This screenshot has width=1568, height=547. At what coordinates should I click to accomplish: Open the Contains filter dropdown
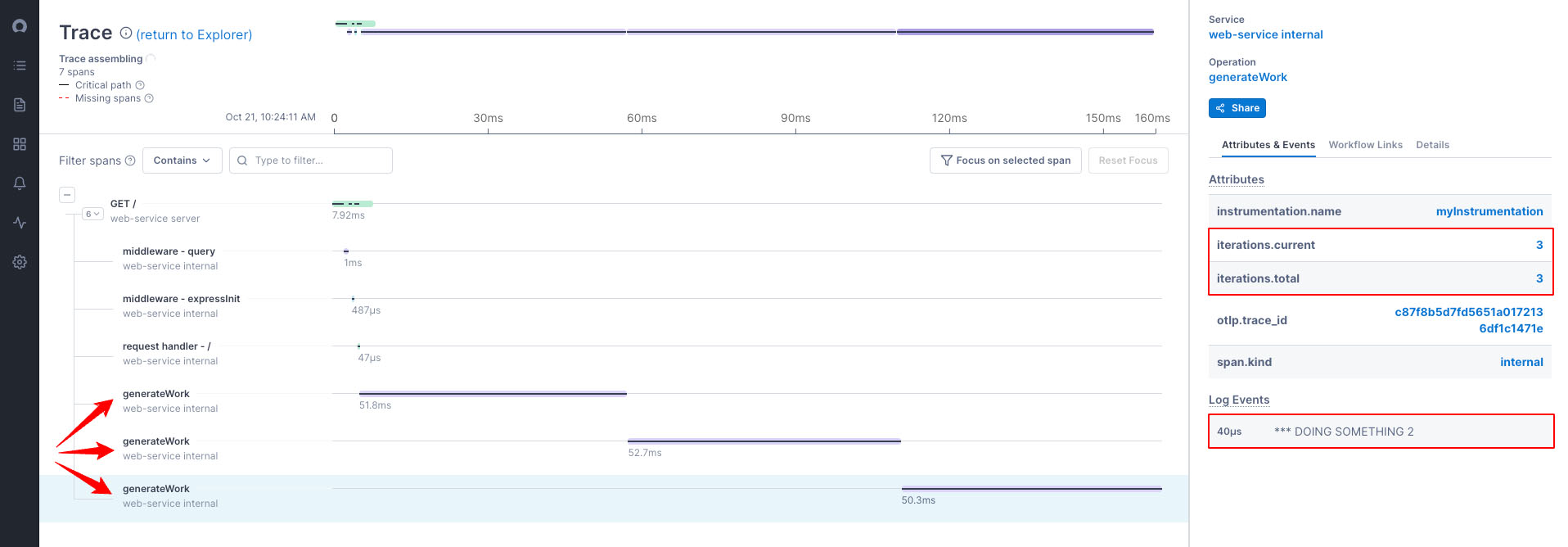182,160
